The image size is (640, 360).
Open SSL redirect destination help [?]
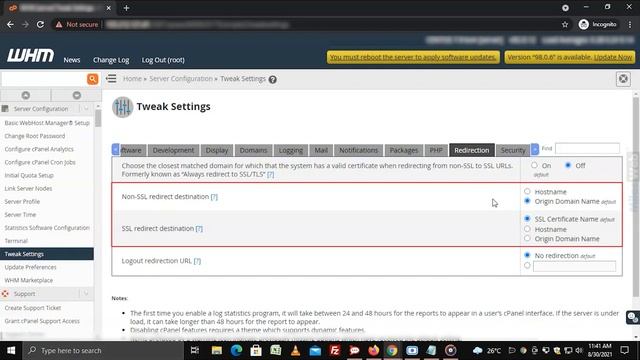[x=199, y=229]
